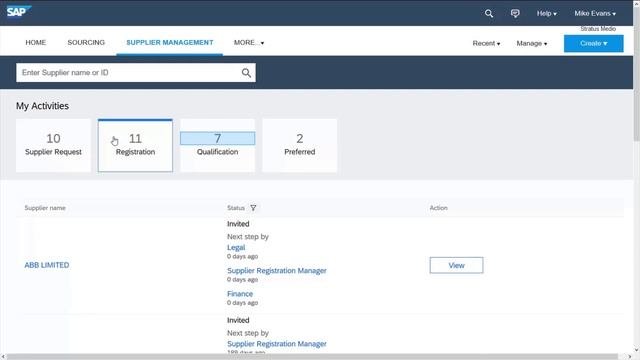
Task: Open the ABB LIMITED supplier link
Action: click(x=47, y=265)
